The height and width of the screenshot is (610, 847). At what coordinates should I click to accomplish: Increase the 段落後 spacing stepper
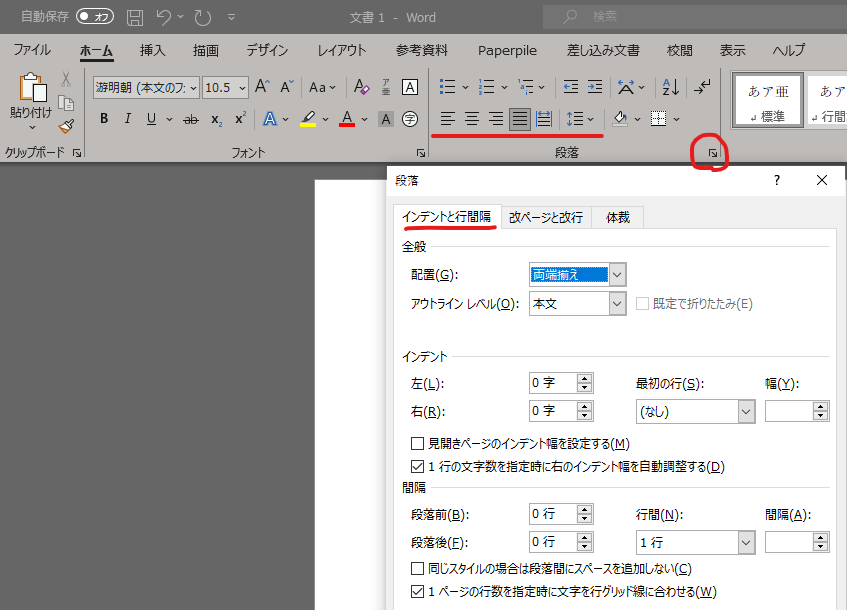click(x=584, y=537)
